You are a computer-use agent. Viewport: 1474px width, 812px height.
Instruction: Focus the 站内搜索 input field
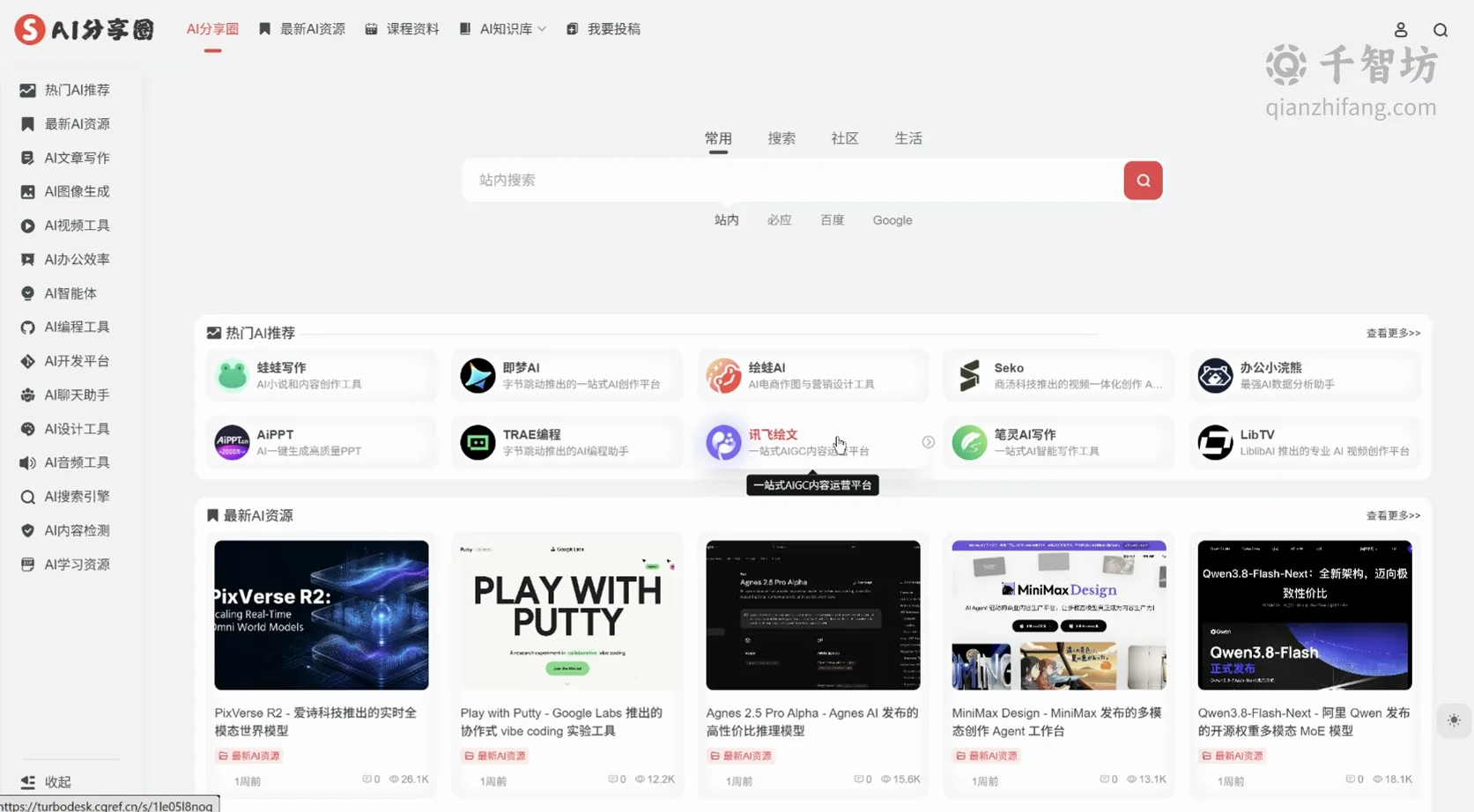point(792,181)
